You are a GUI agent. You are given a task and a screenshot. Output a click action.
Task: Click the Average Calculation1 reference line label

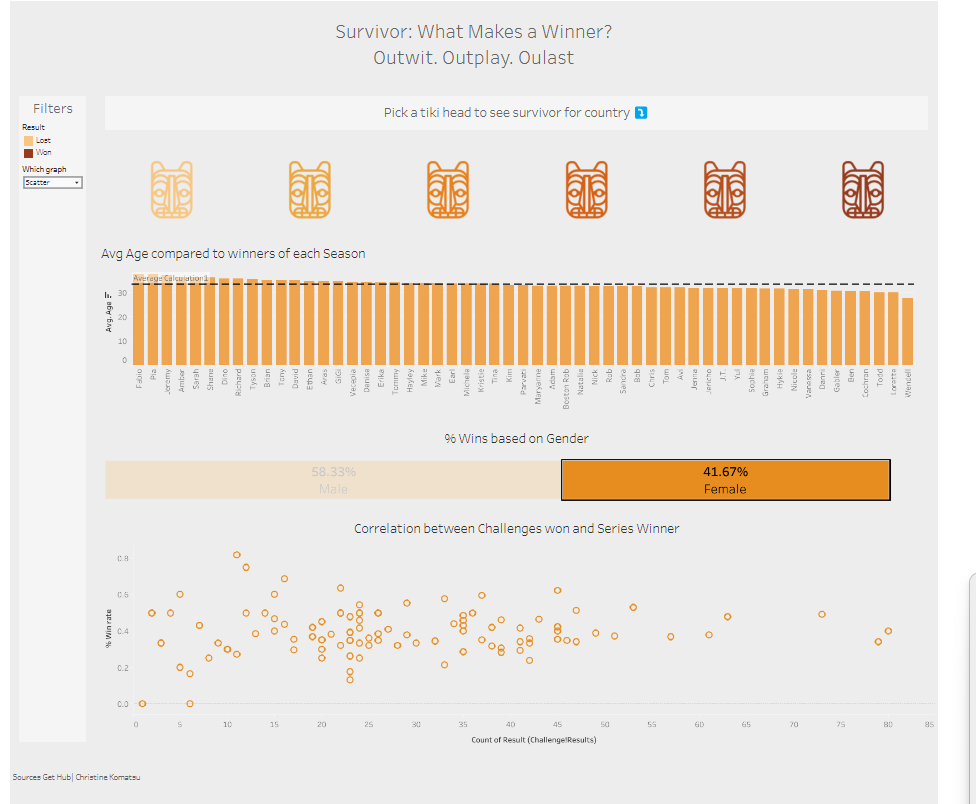point(170,278)
